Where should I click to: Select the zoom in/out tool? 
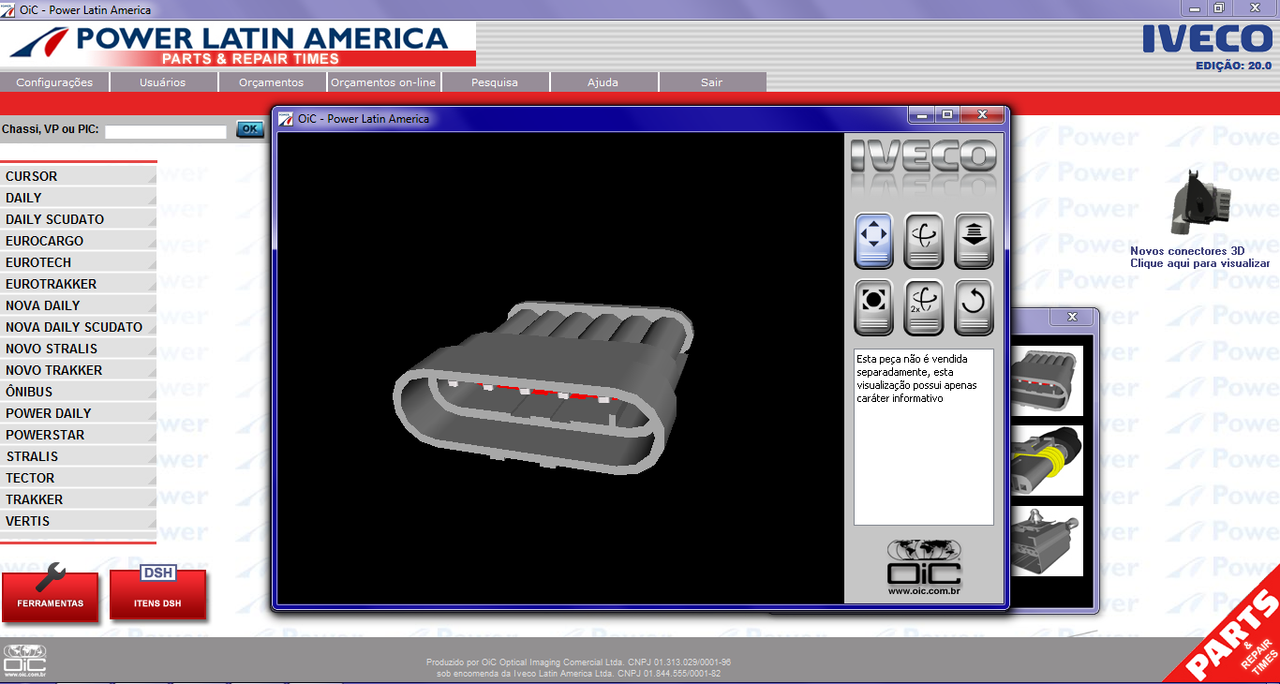click(974, 241)
